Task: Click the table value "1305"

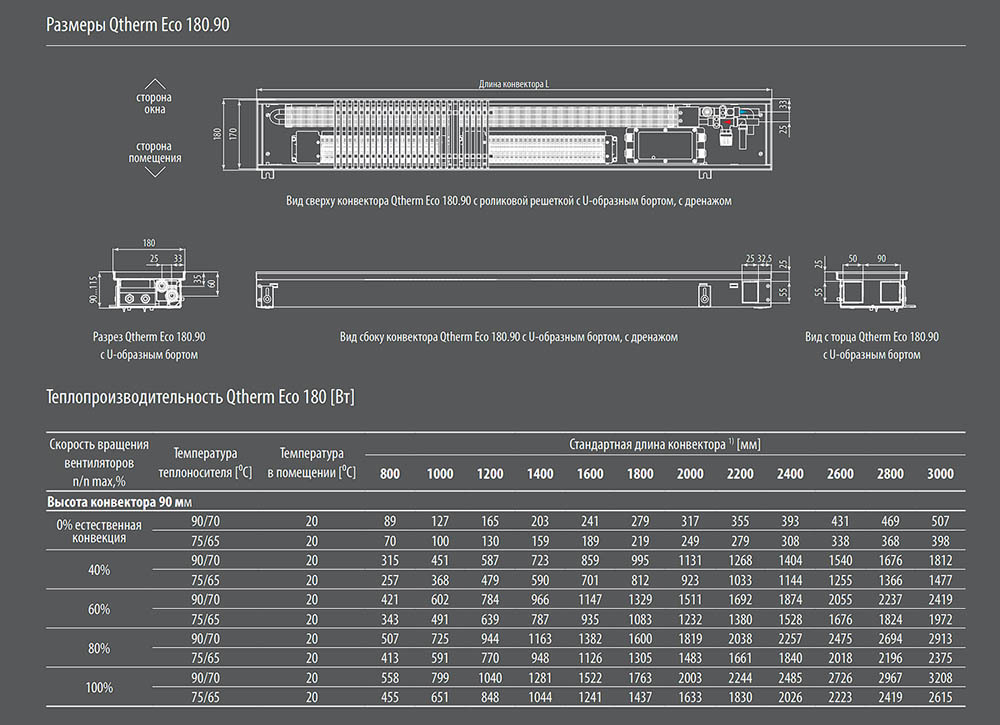Action: pyautogui.click(x=640, y=658)
